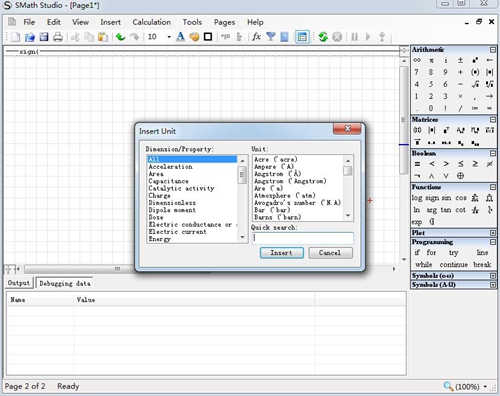The height and width of the screenshot is (396, 500).
Task: Click Dimension/Property list scrollbar thumb
Action: pos(242,175)
